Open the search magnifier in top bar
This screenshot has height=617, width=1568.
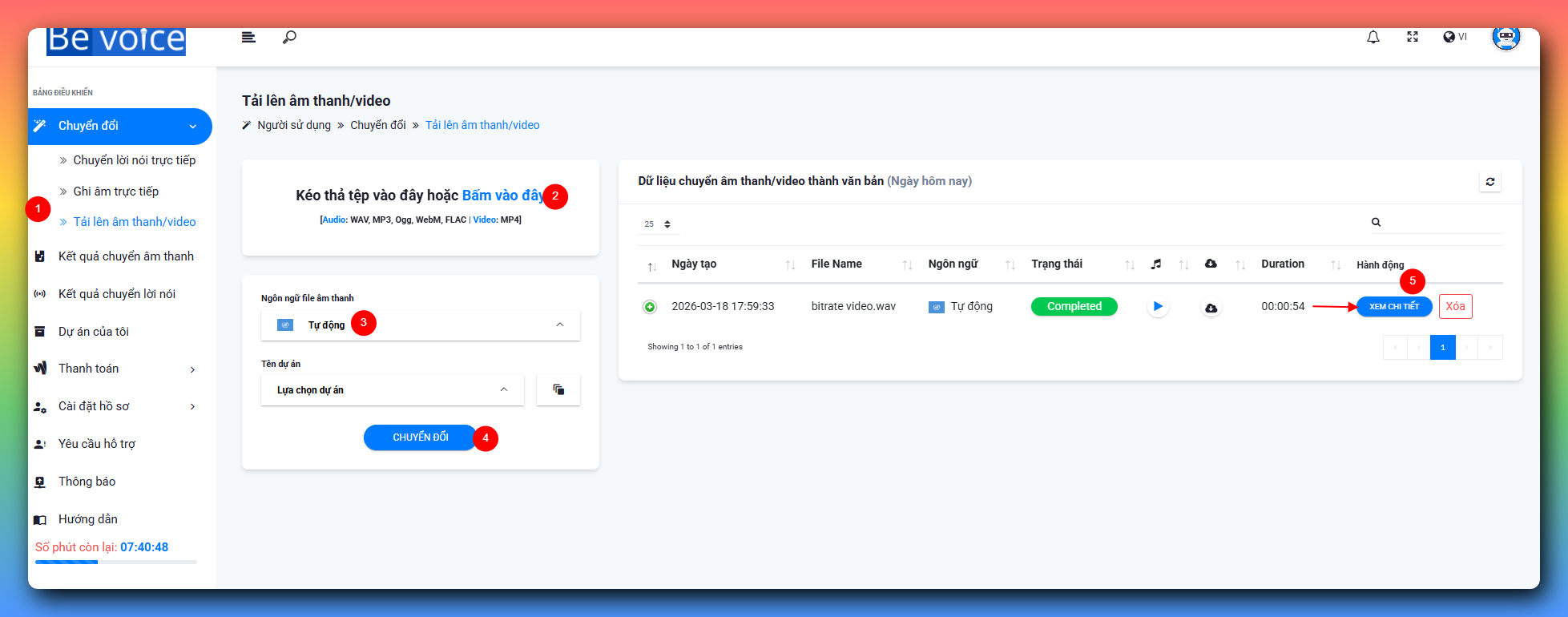289,37
